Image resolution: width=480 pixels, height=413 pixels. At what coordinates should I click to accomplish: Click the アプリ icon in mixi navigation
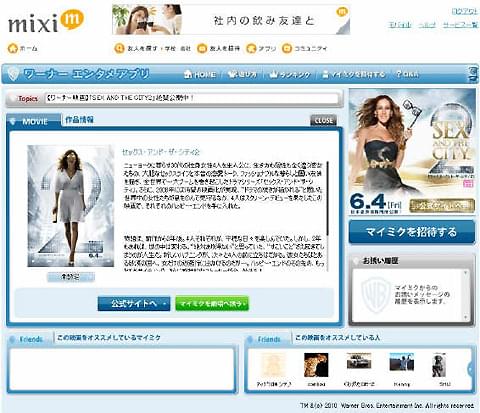(251, 48)
